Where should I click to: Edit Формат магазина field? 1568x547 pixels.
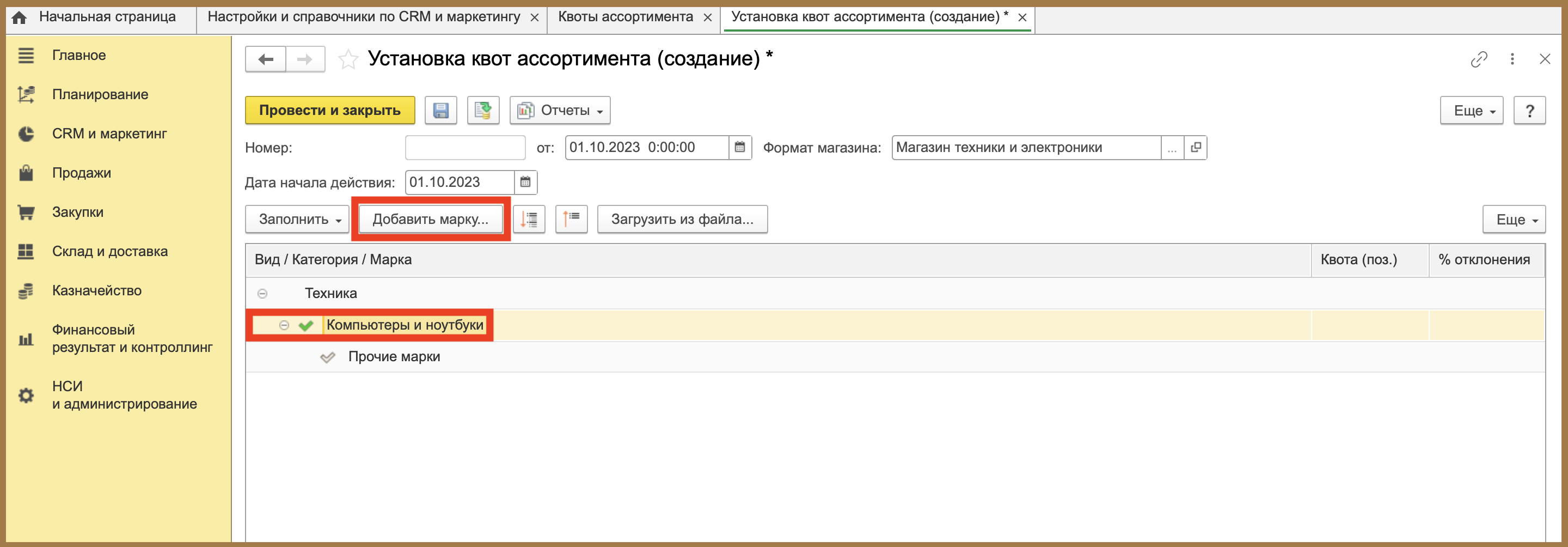(x=1026, y=148)
